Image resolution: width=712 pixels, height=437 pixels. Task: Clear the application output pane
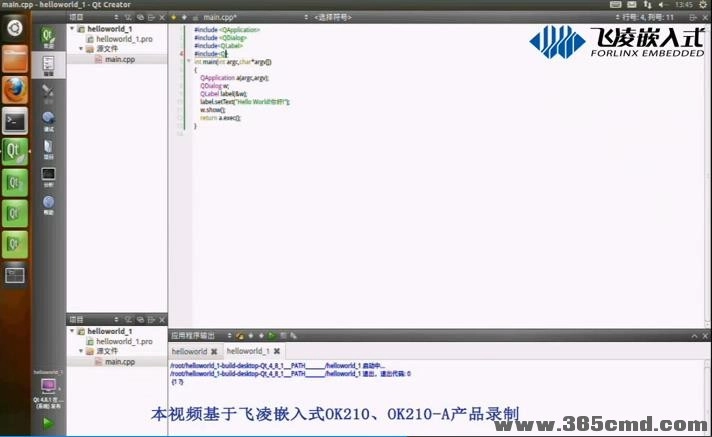click(x=240, y=336)
